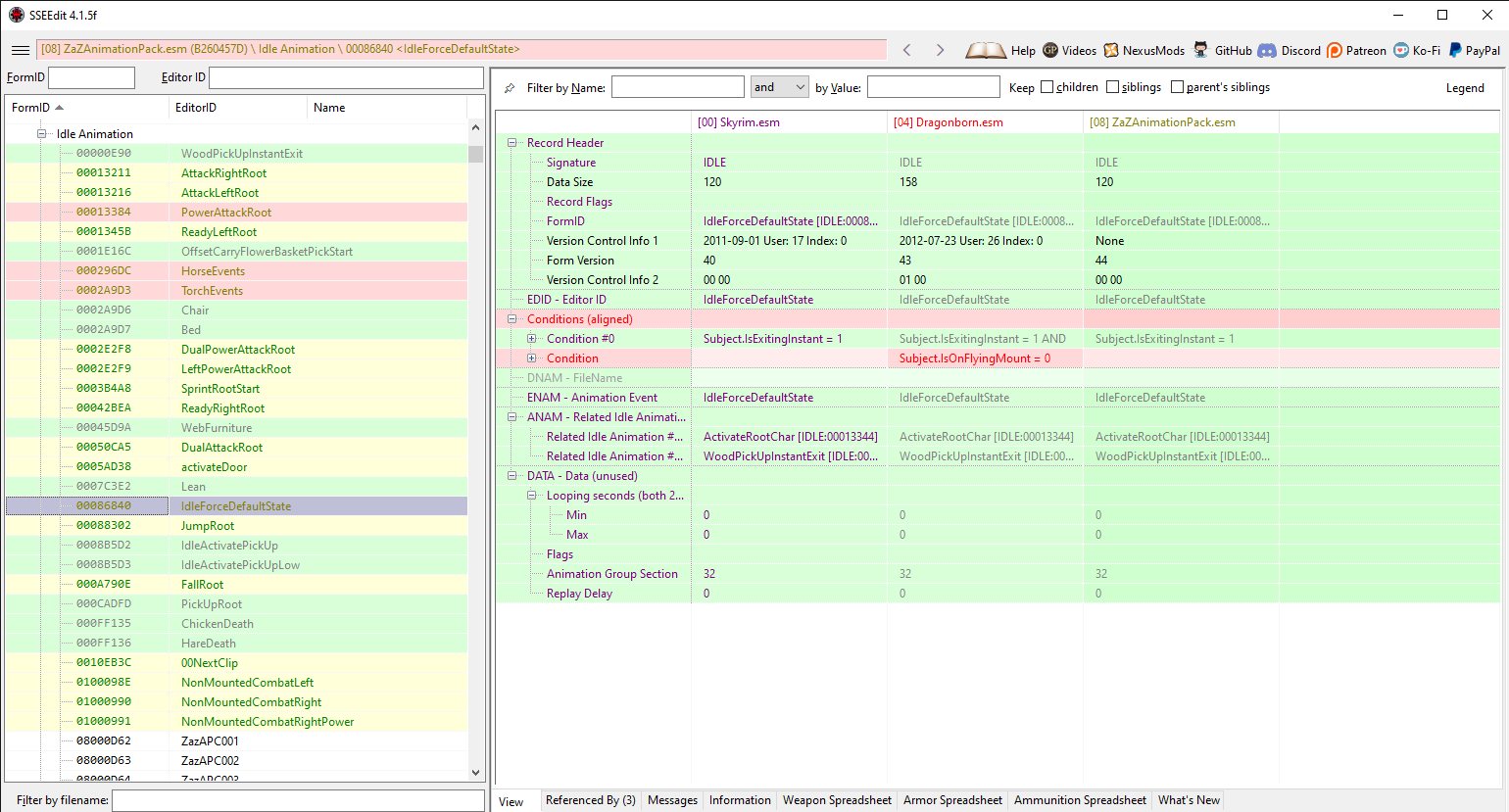Click the Editor ID search field
This screenshot has width=1509, height=812.
point(346,77)
